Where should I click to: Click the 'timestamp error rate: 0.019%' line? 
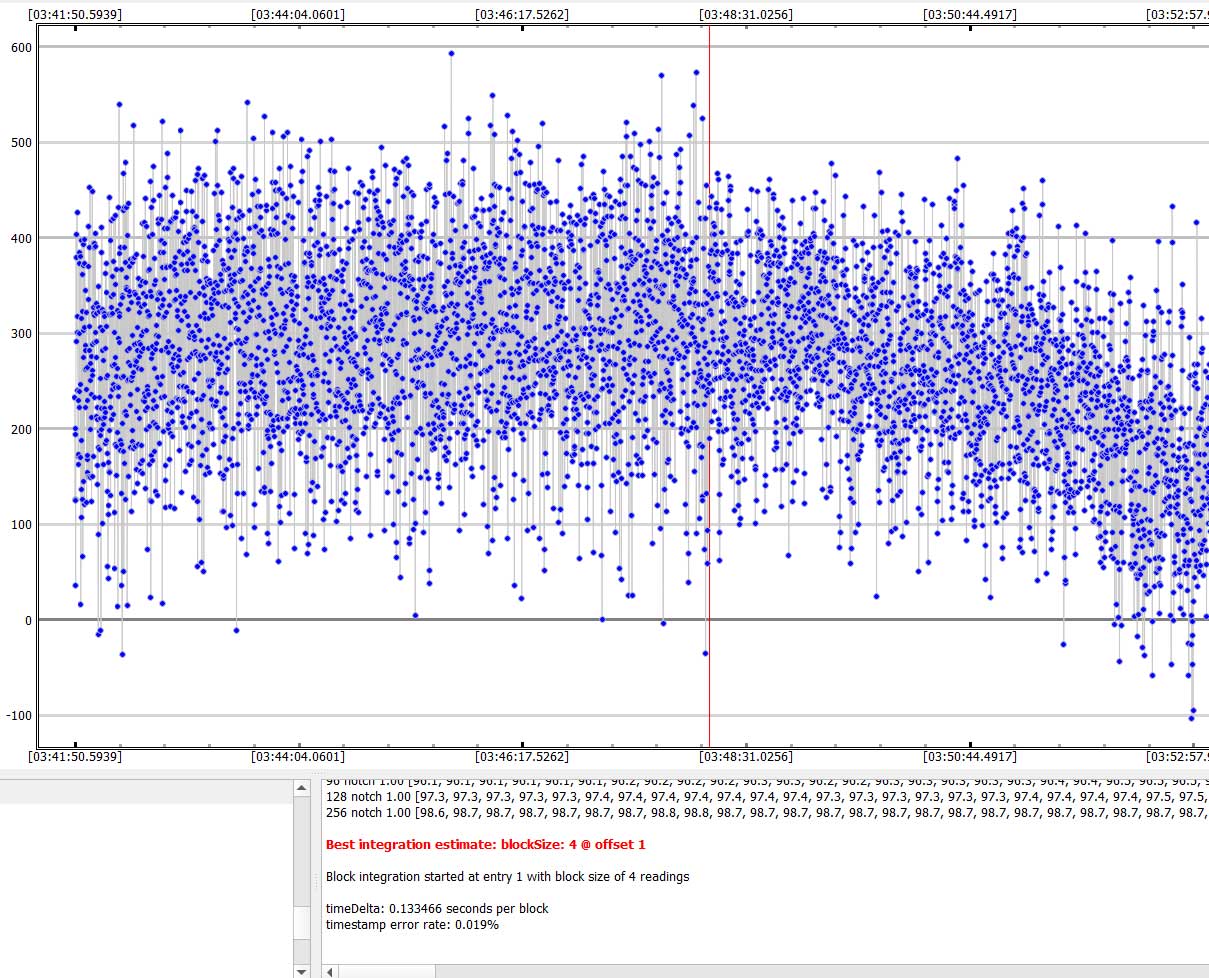(x=412, y=925)
